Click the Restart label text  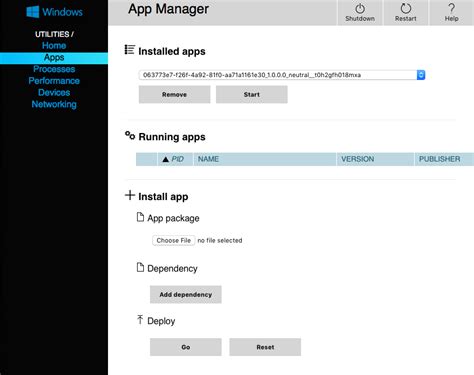click(406, 19)
